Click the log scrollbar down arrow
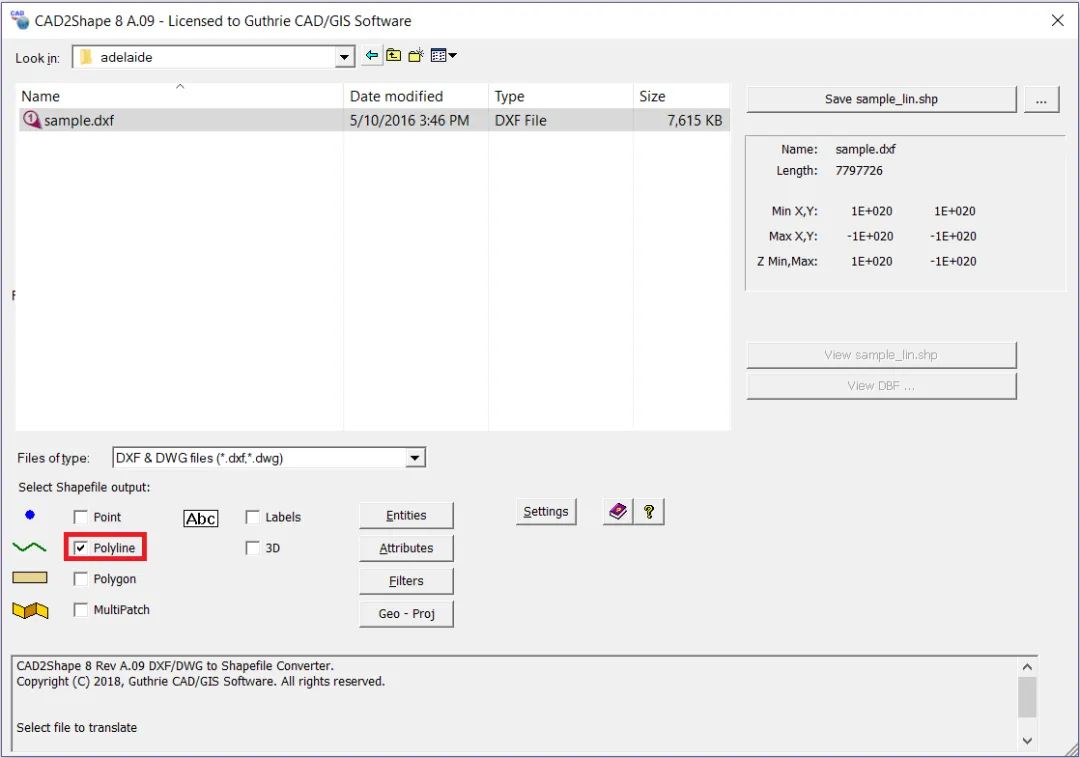Image resolution: width=1080 pixels, height=758 pixels. [1027, 741]
